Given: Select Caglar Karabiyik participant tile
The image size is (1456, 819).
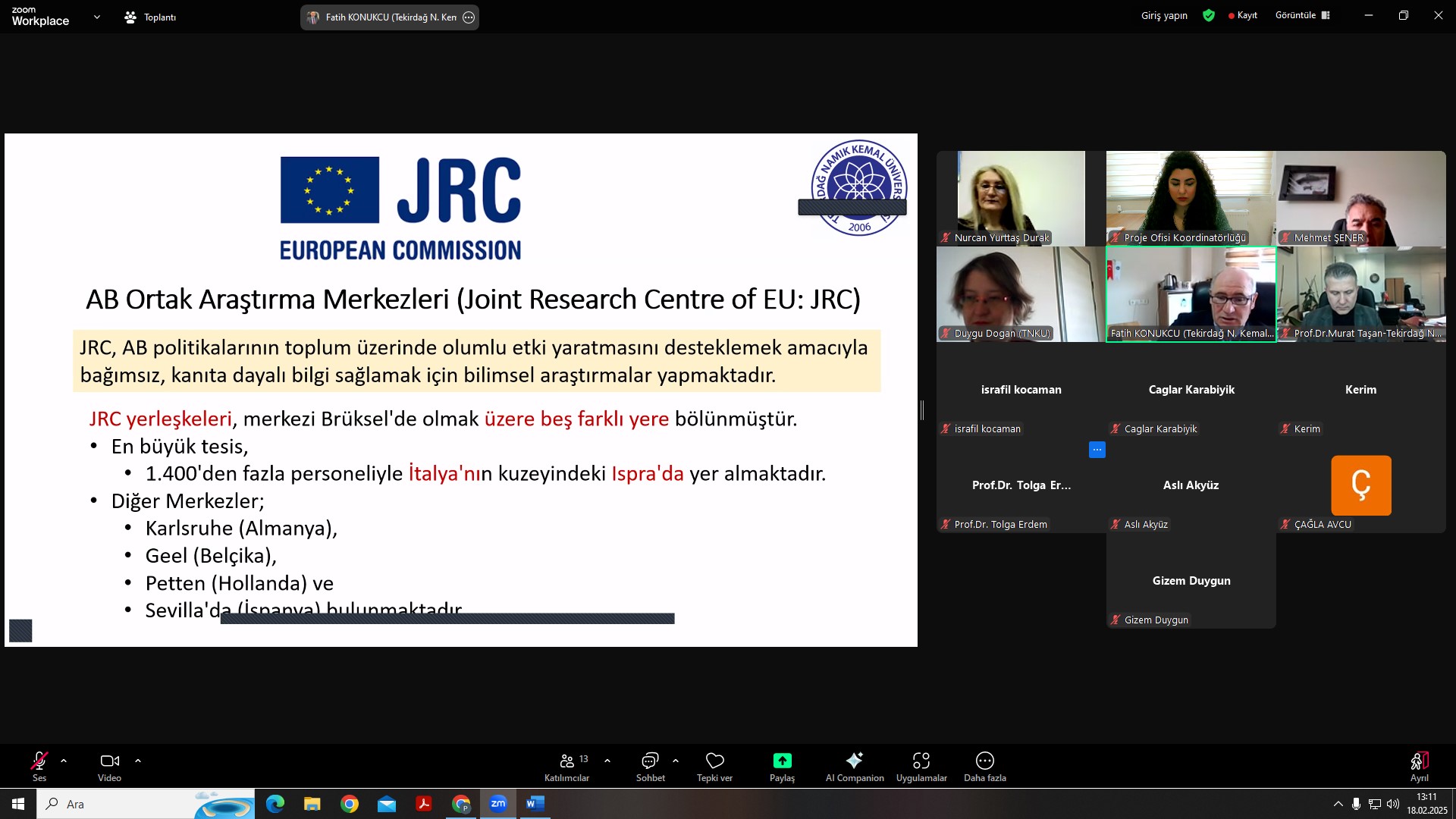Looking at the screenshot, I should coord(1191,390).
